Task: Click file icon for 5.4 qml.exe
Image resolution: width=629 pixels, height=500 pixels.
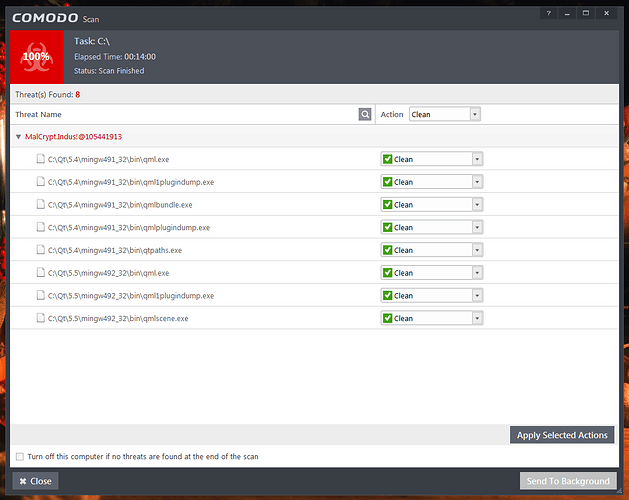Action: point(41,159)
